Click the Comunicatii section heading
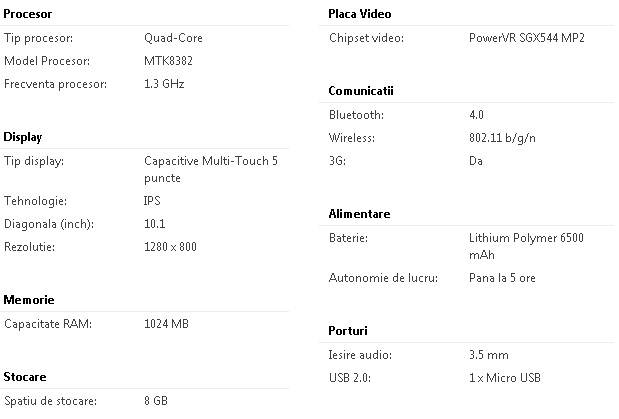 361,91
